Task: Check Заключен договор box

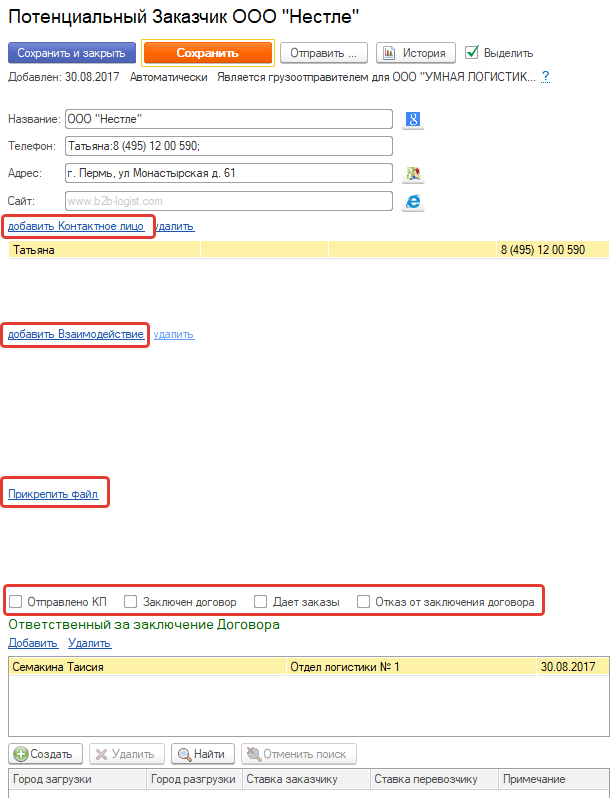Action: [x=131, y=602]
